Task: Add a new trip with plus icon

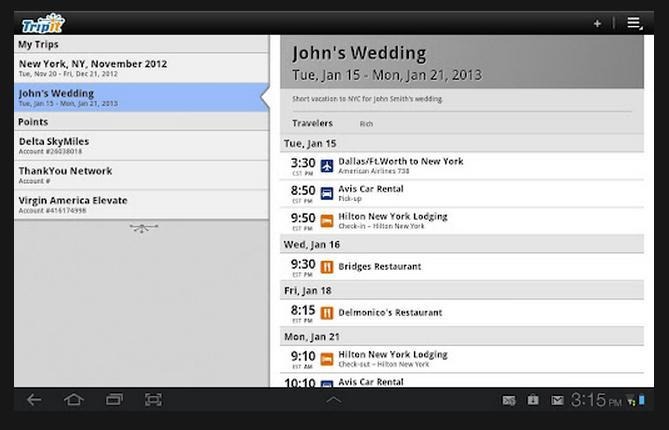Action: point(597,23)
